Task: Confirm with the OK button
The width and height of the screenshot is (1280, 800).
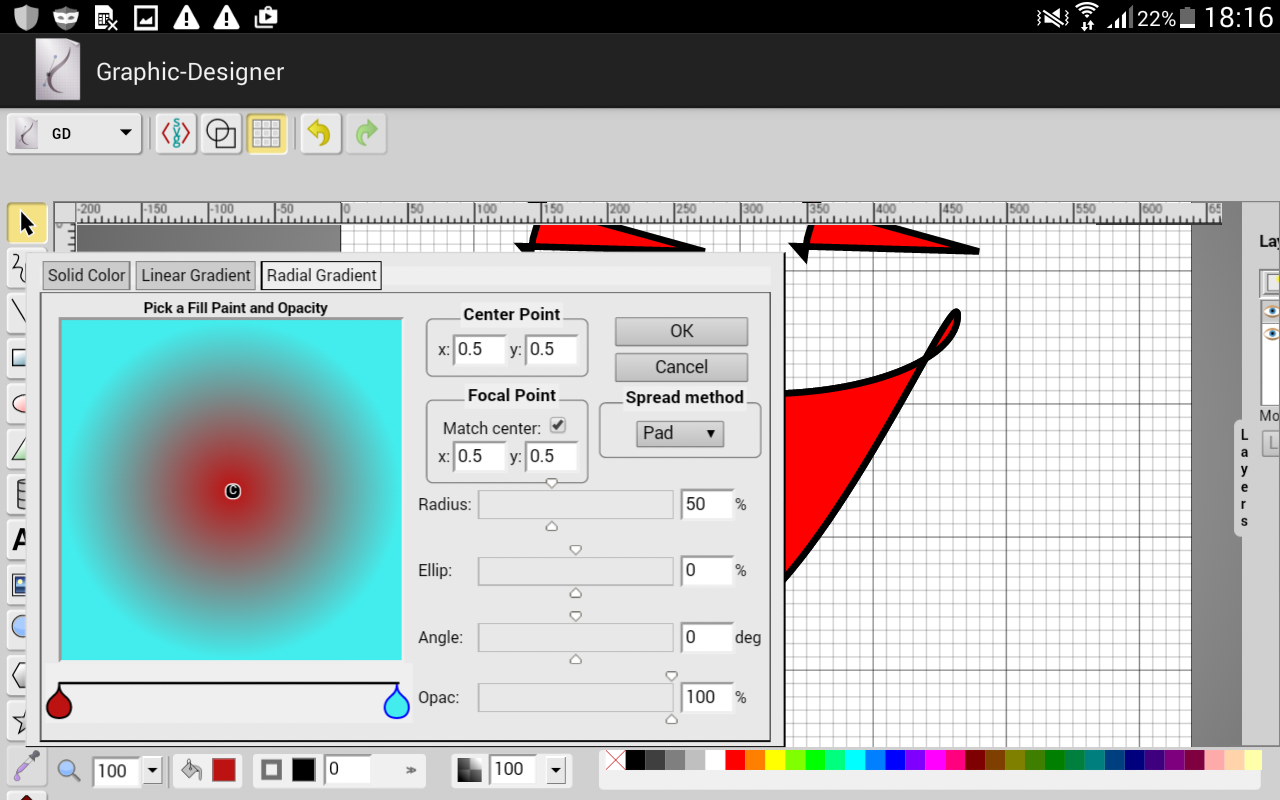Action: [681, 331]
